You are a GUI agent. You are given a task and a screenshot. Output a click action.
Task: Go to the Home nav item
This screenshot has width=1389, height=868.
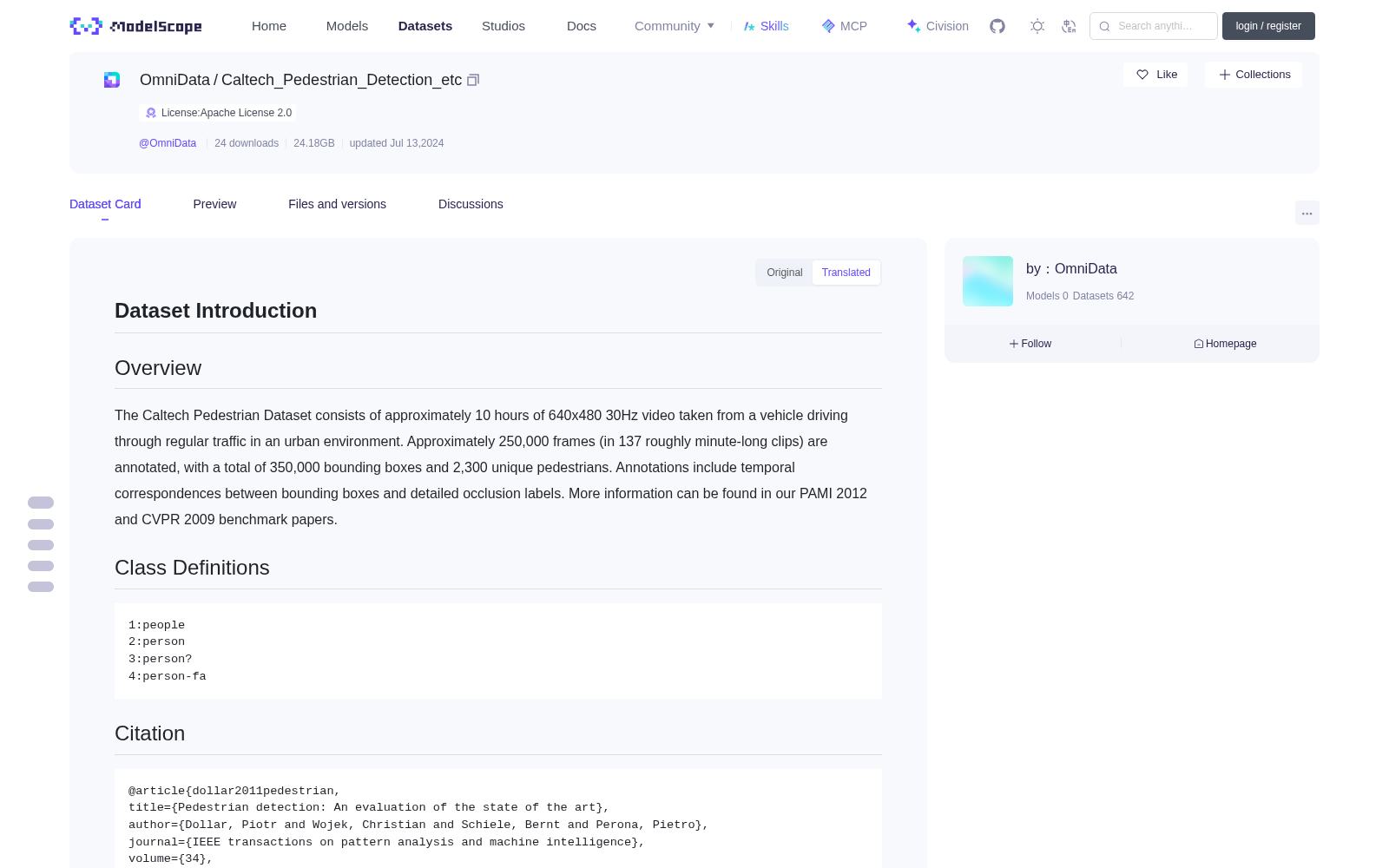click(269, 26)
